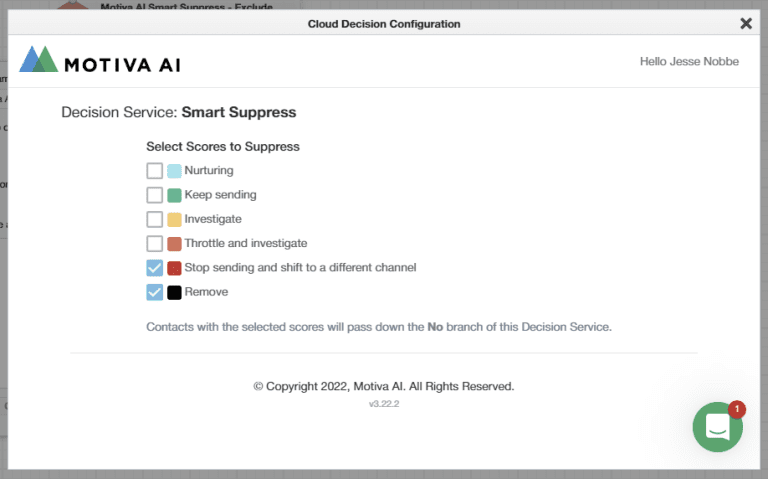Click the v3.22.2 version number
This screenshot has height=479, width=768.
click(x=384, y=404)
